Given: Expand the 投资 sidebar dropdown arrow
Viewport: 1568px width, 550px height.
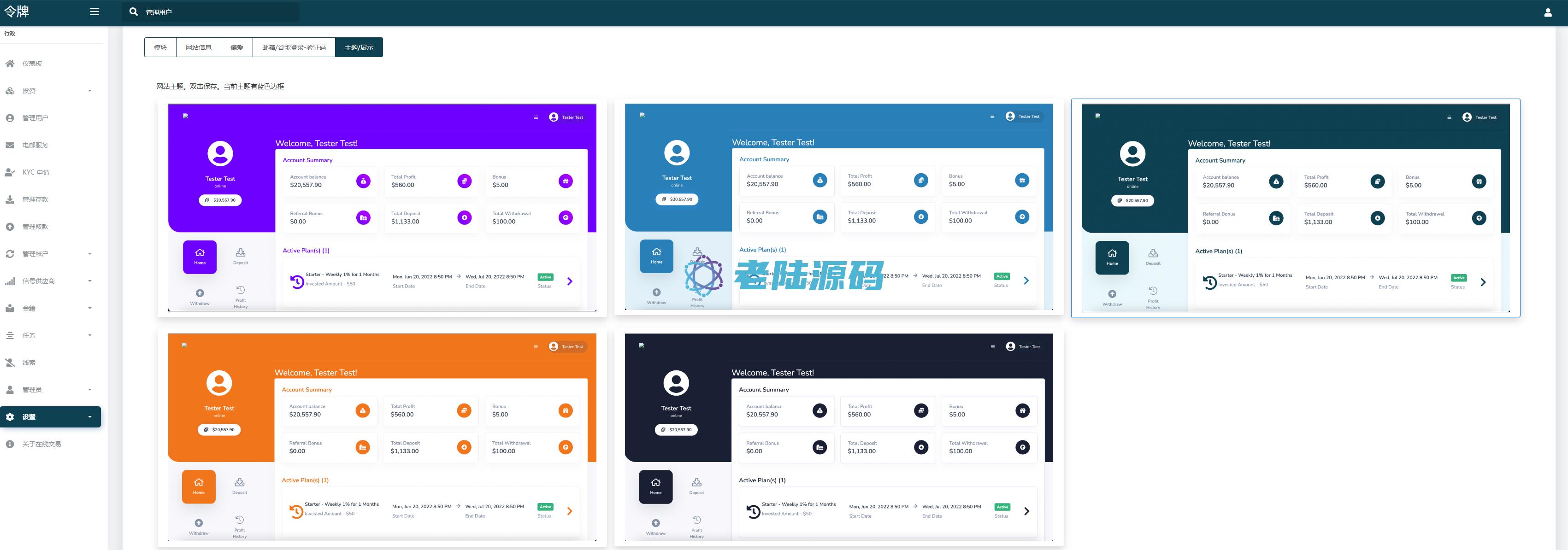Looking at the screenshot, I should [x=90, y=91].
